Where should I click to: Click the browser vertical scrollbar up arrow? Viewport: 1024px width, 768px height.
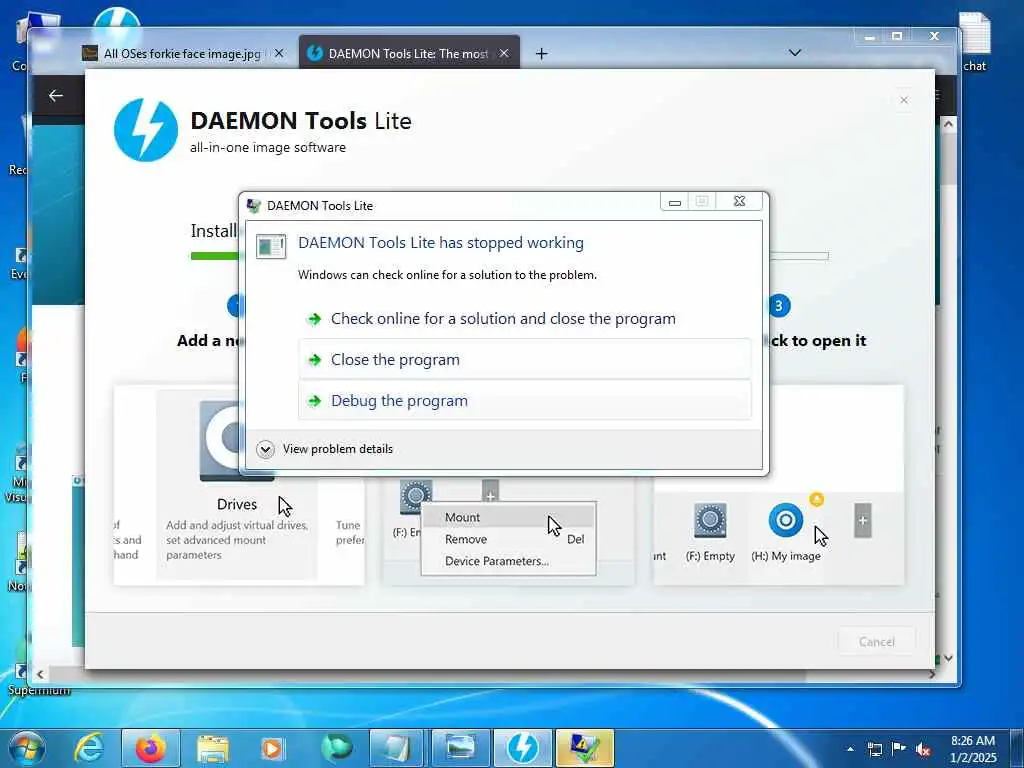click(948, 123)
